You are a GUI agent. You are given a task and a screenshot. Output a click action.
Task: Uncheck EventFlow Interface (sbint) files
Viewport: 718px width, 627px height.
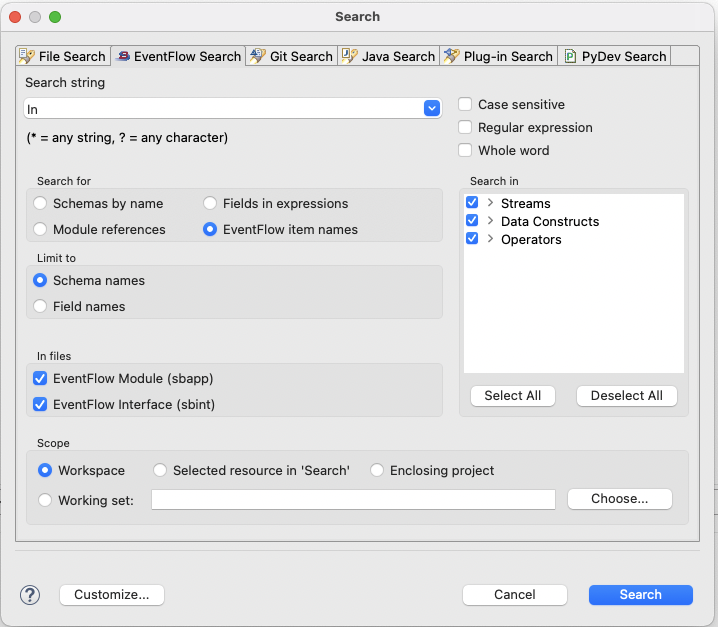[40, 405]
